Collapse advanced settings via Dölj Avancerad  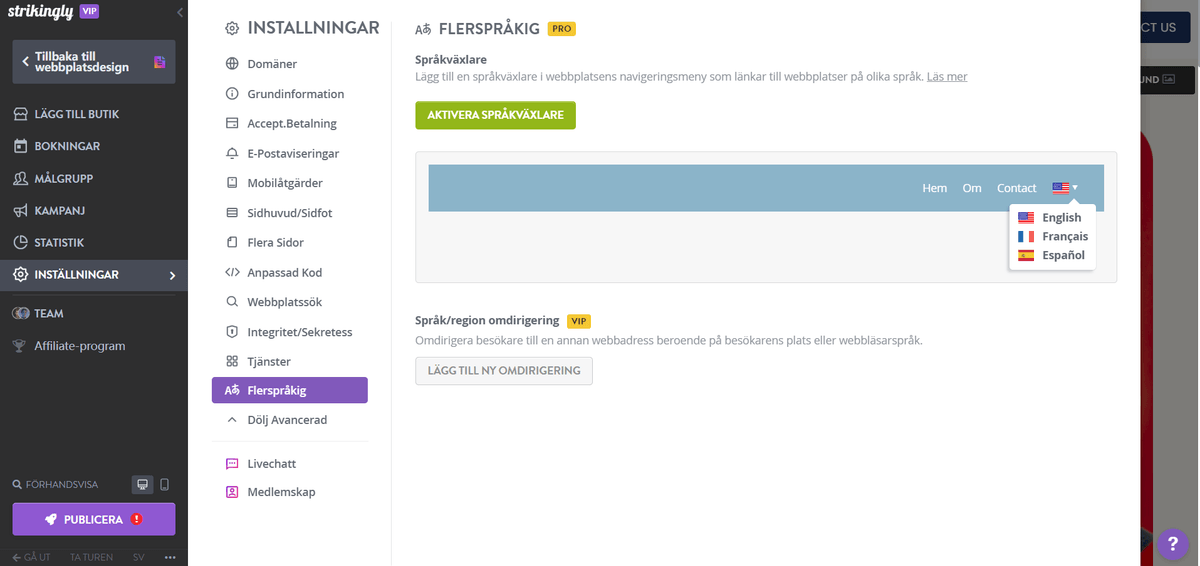point(286,420)
